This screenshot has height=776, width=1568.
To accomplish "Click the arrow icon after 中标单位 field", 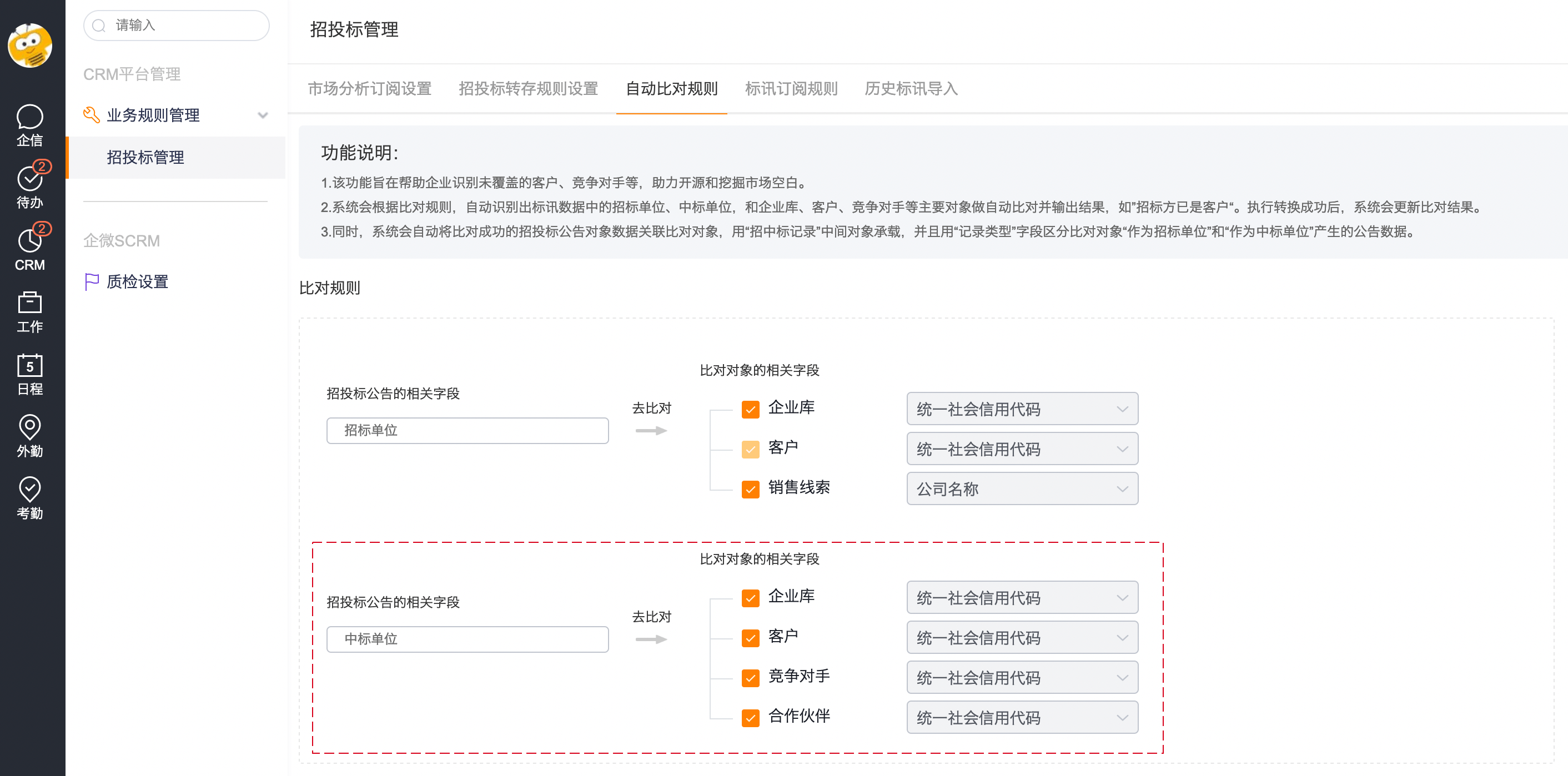I will [x=651, y=639].
